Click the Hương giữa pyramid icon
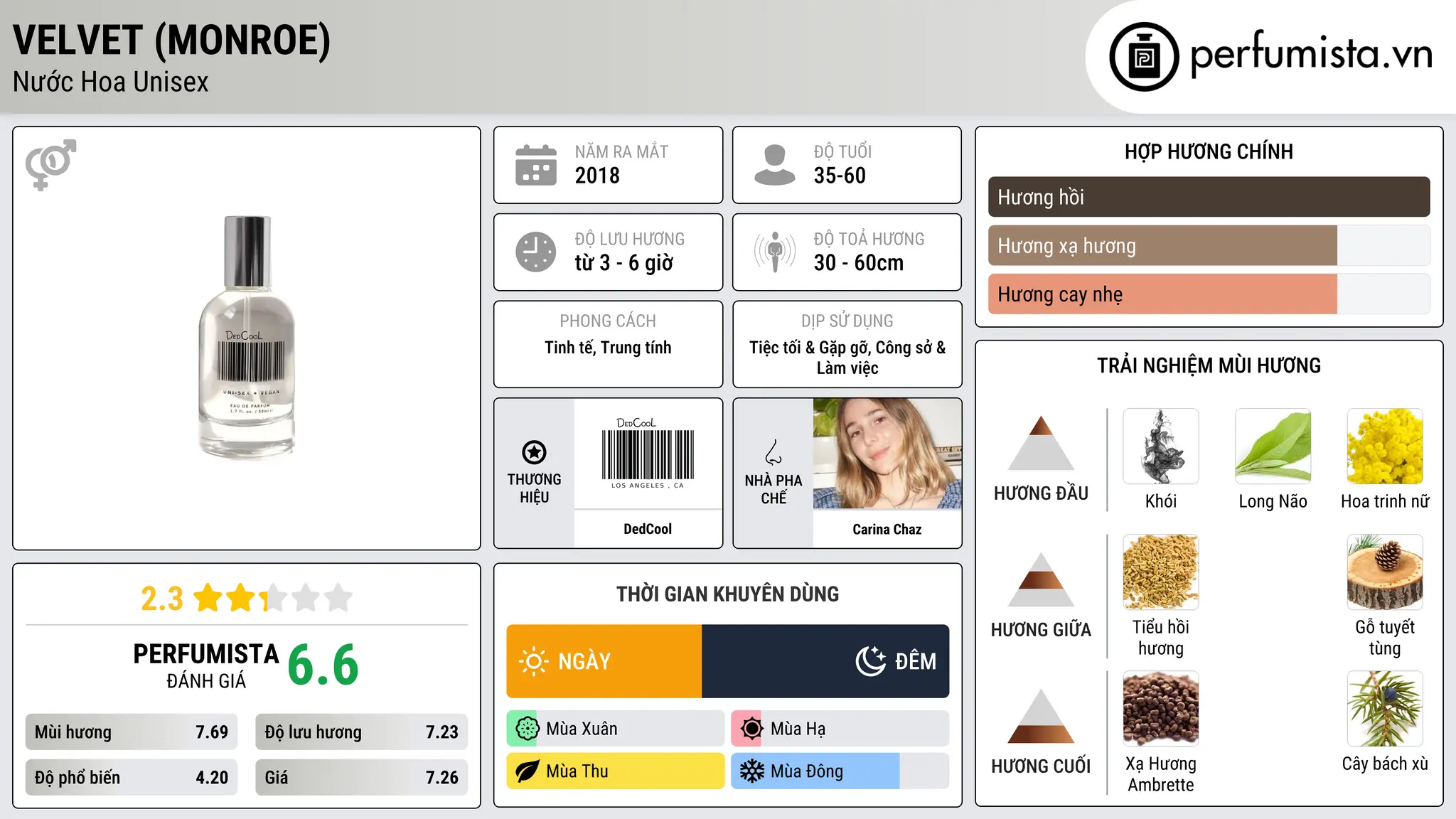 1041,579
